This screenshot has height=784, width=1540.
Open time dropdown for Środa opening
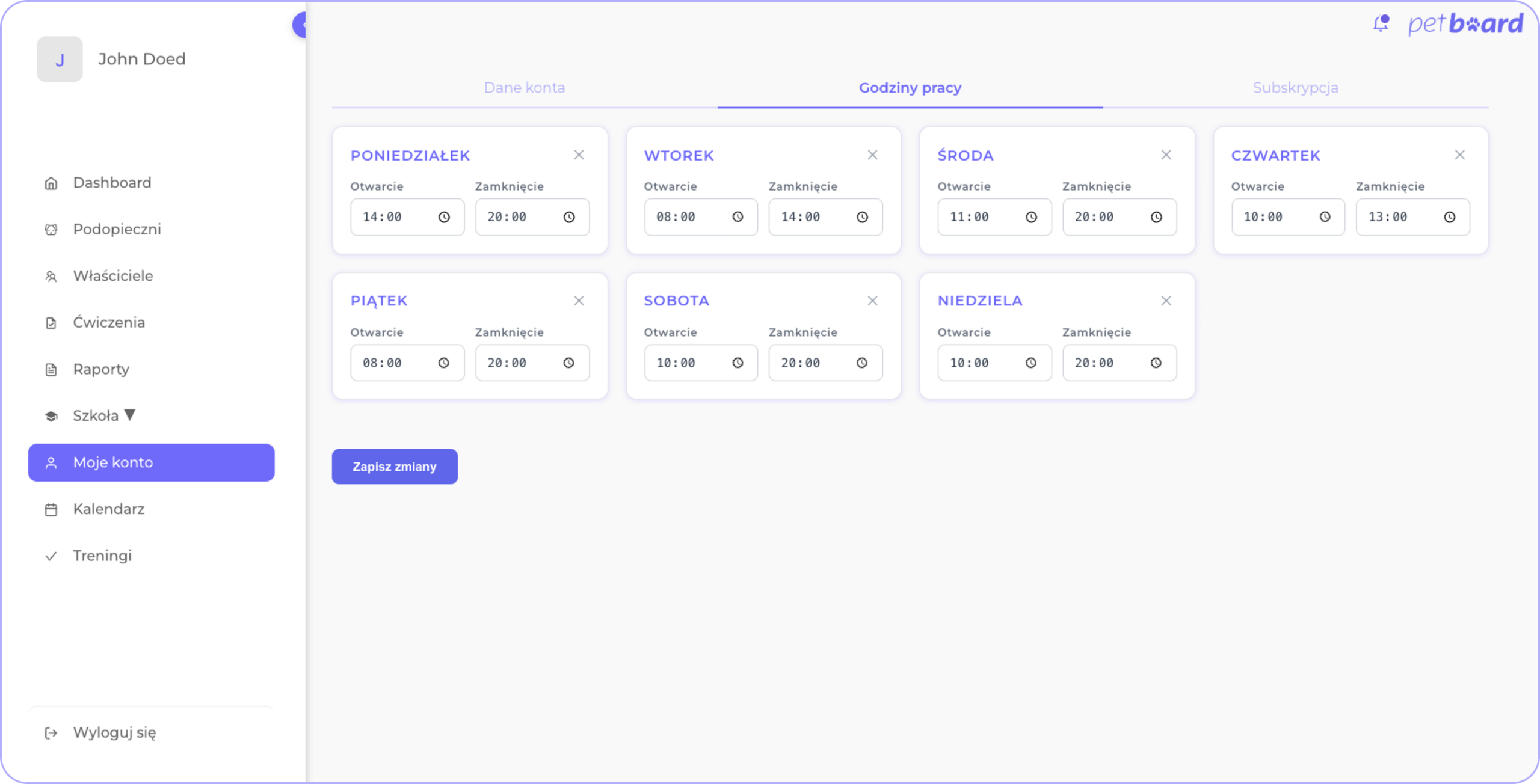pyautogui.click(x=1031, y=217)
